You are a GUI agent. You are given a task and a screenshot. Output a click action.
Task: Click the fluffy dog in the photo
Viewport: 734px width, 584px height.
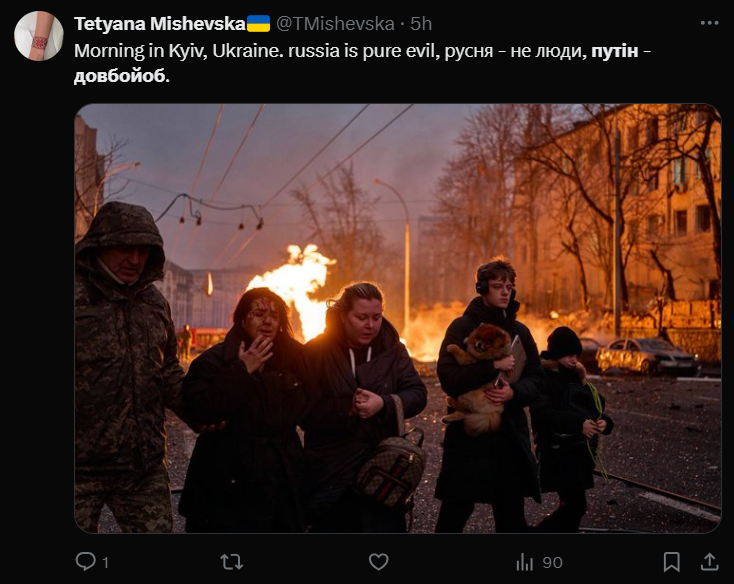pyautogui.click(x=477, y=374)
